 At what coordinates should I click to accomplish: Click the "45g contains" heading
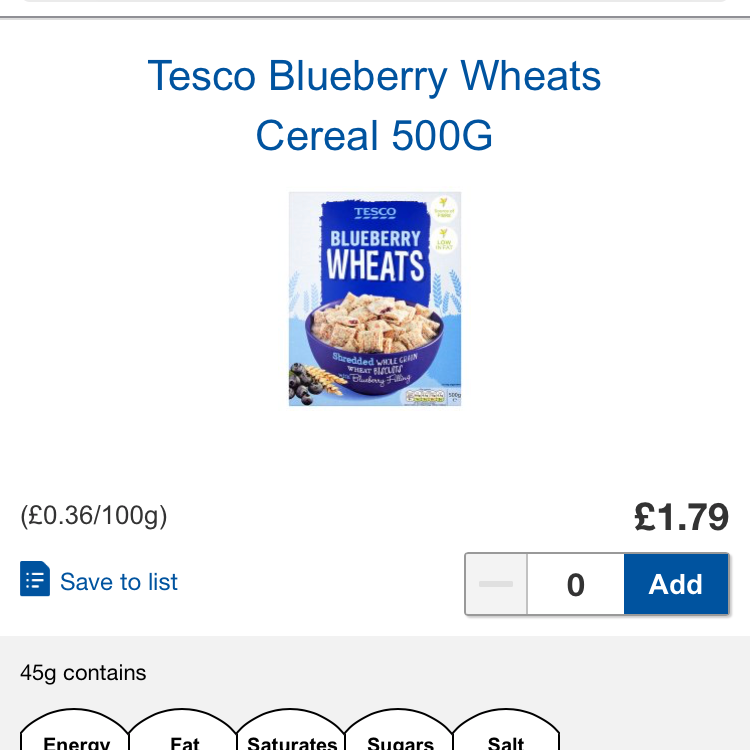pos(83,673)
